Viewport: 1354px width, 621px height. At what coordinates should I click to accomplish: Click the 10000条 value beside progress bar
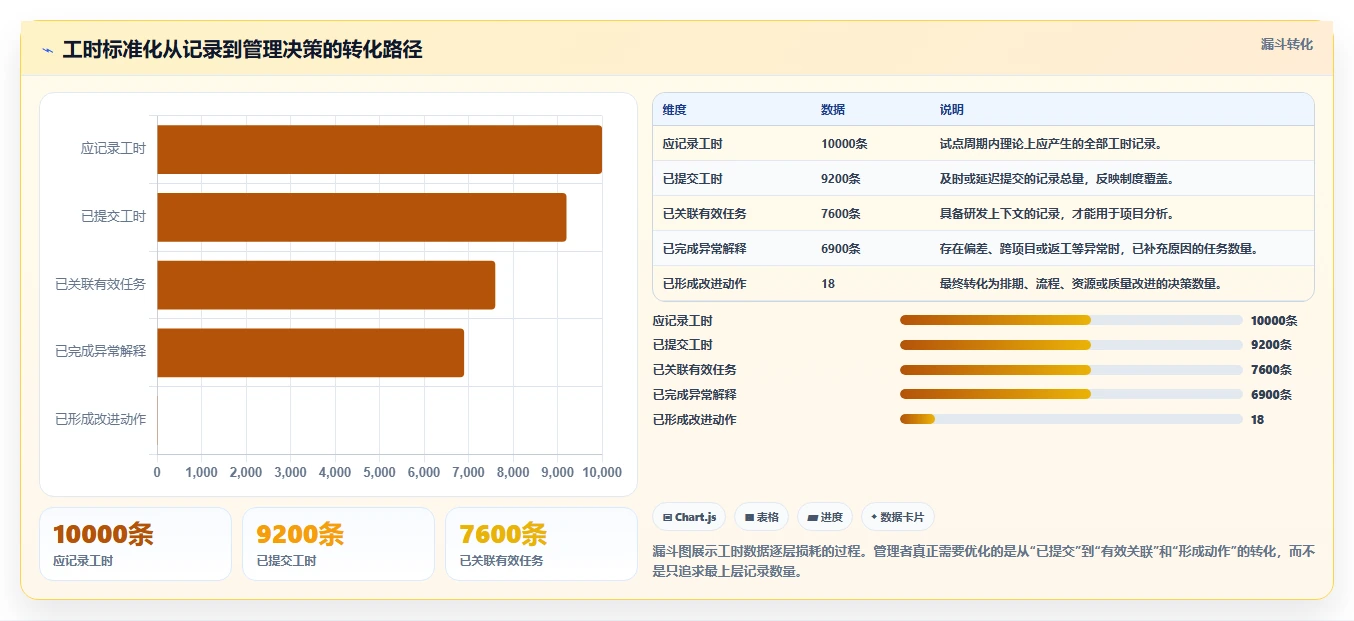tap(1274, 321)
